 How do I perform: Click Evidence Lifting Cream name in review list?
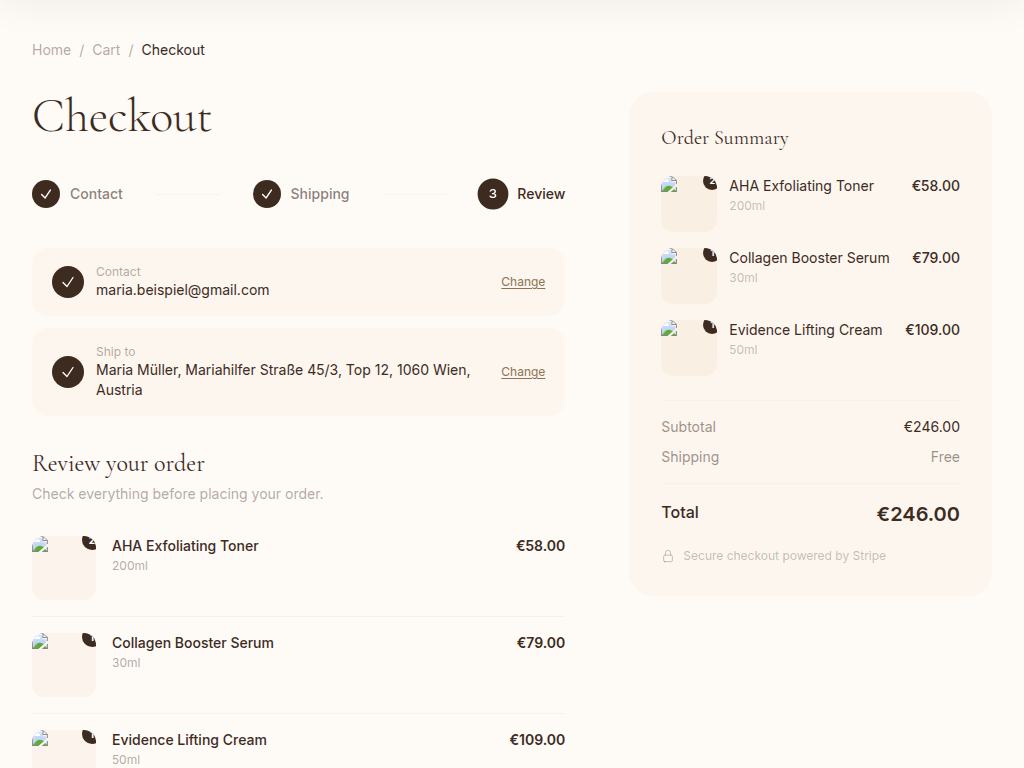pyautogui.click(x=189, y=740)
